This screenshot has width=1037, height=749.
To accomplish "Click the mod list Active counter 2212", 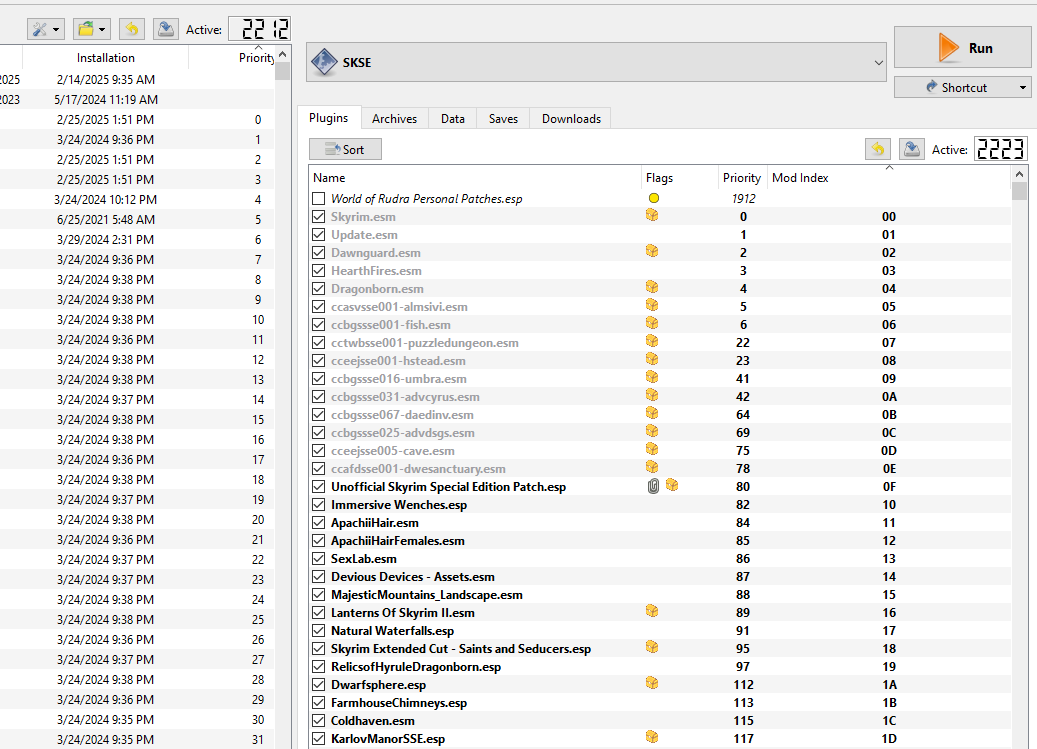I will [259, 28].
